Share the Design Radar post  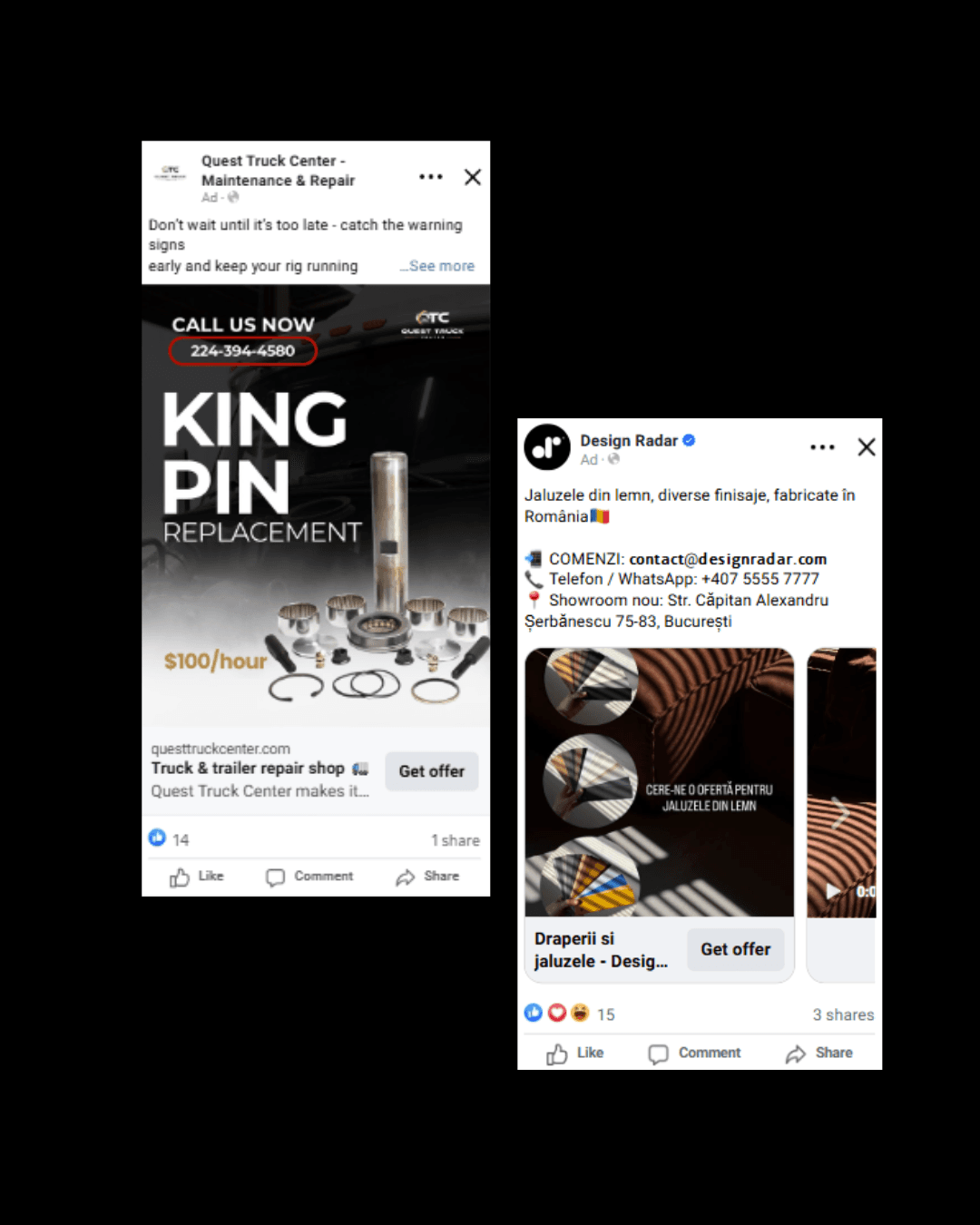tap(819, 1053)
